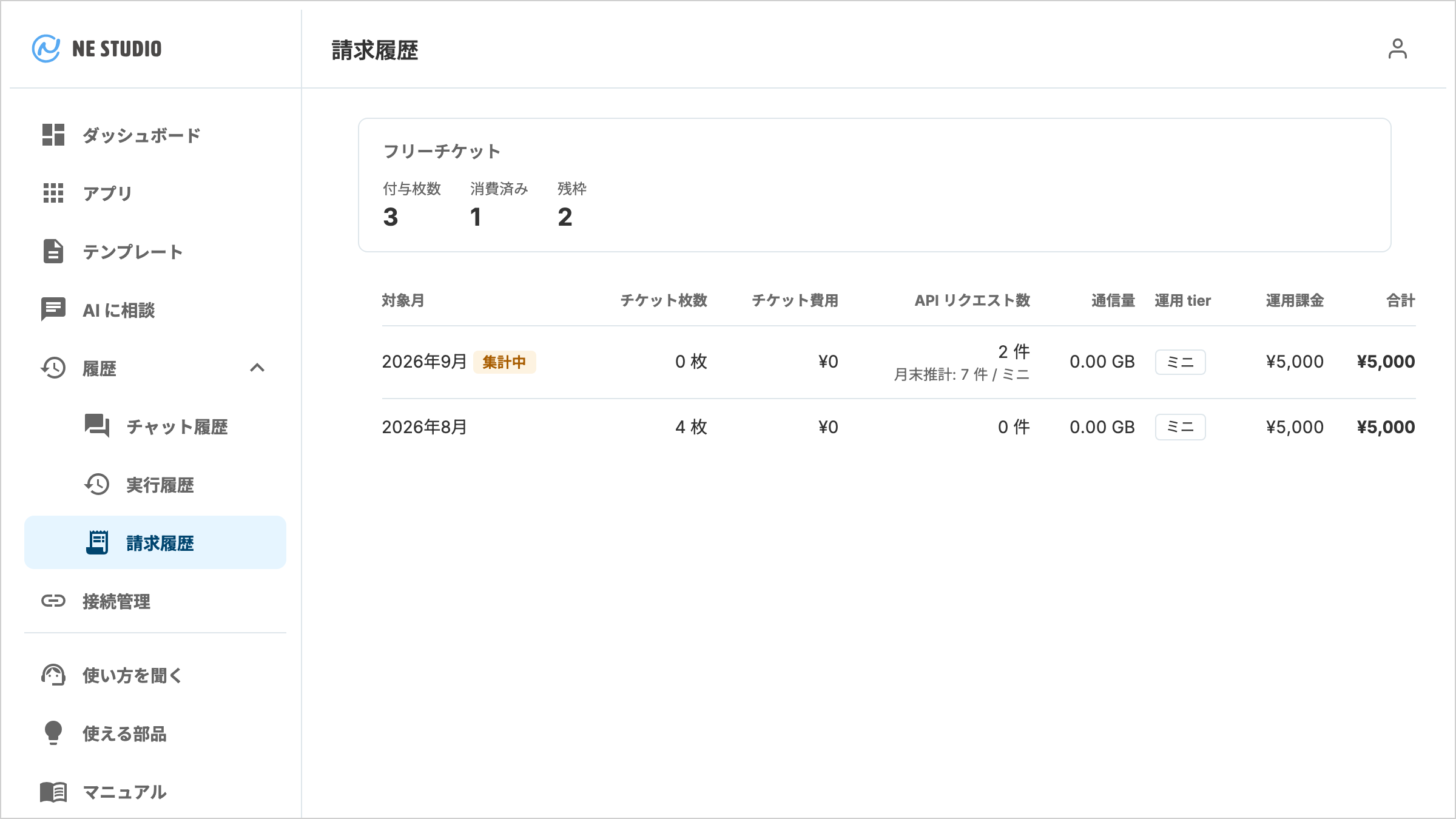Image resolution: width=1456 pixels, height=819 pixels.
Task: Click the 0 枚 ticket count cell
Action: [x=691, y=362]
